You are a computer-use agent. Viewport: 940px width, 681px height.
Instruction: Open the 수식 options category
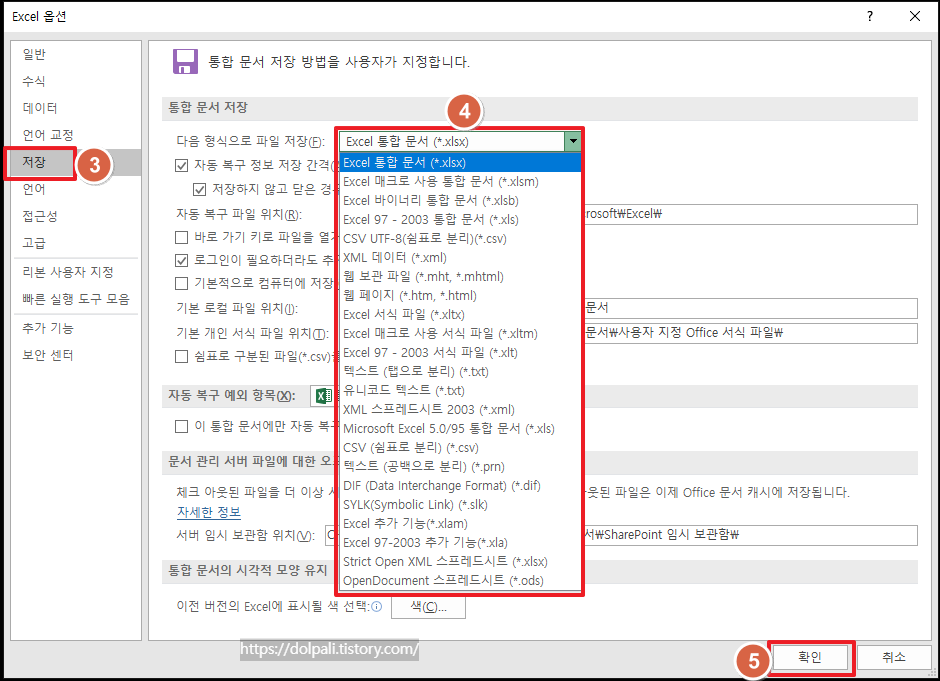pyautogui.click(x=76, y=82)
